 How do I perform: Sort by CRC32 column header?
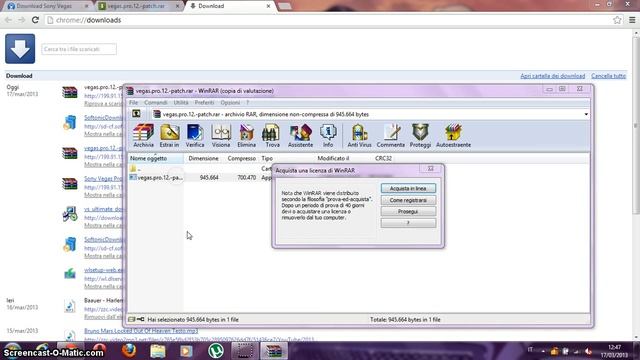tap(384, 158)
